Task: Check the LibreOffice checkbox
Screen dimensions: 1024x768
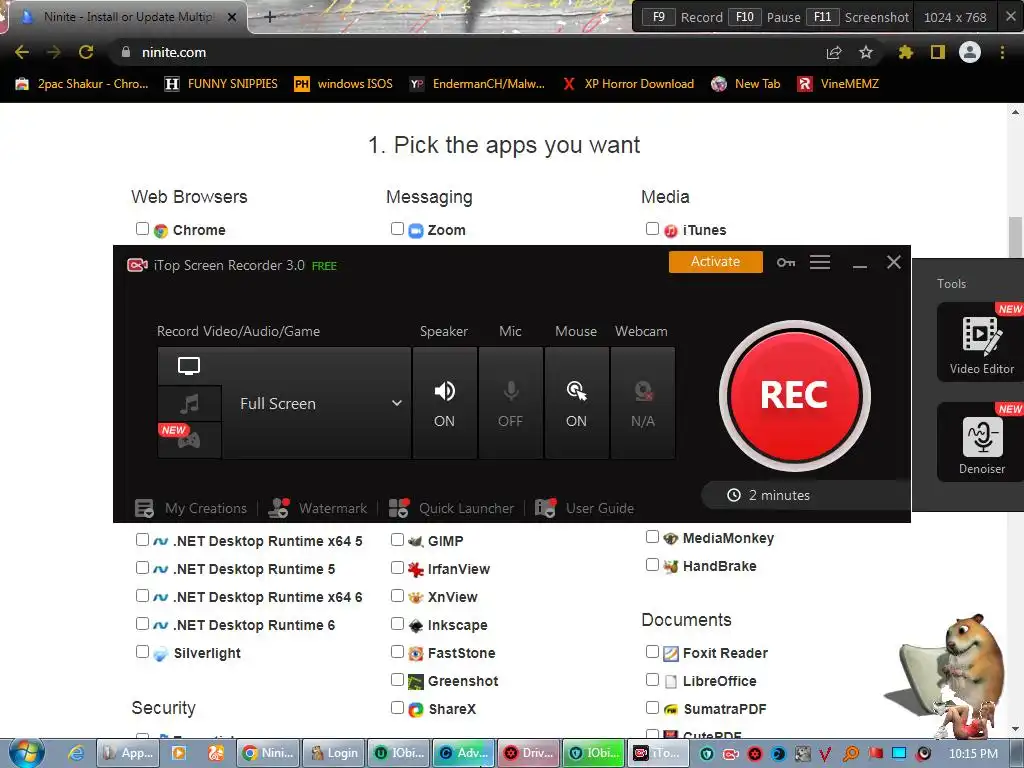Action: [652, 680]
